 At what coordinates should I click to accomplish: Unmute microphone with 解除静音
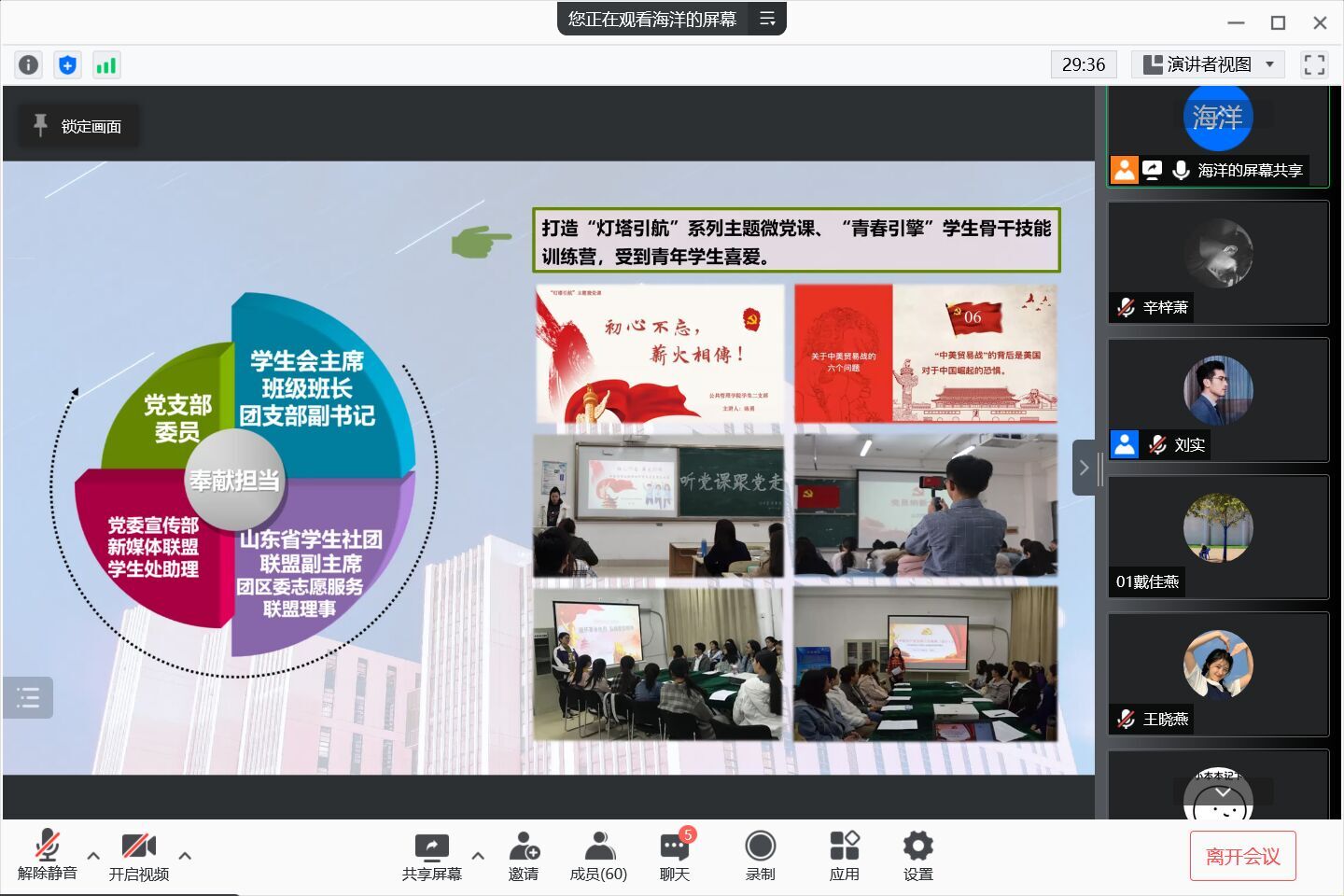tap(47, 856)
